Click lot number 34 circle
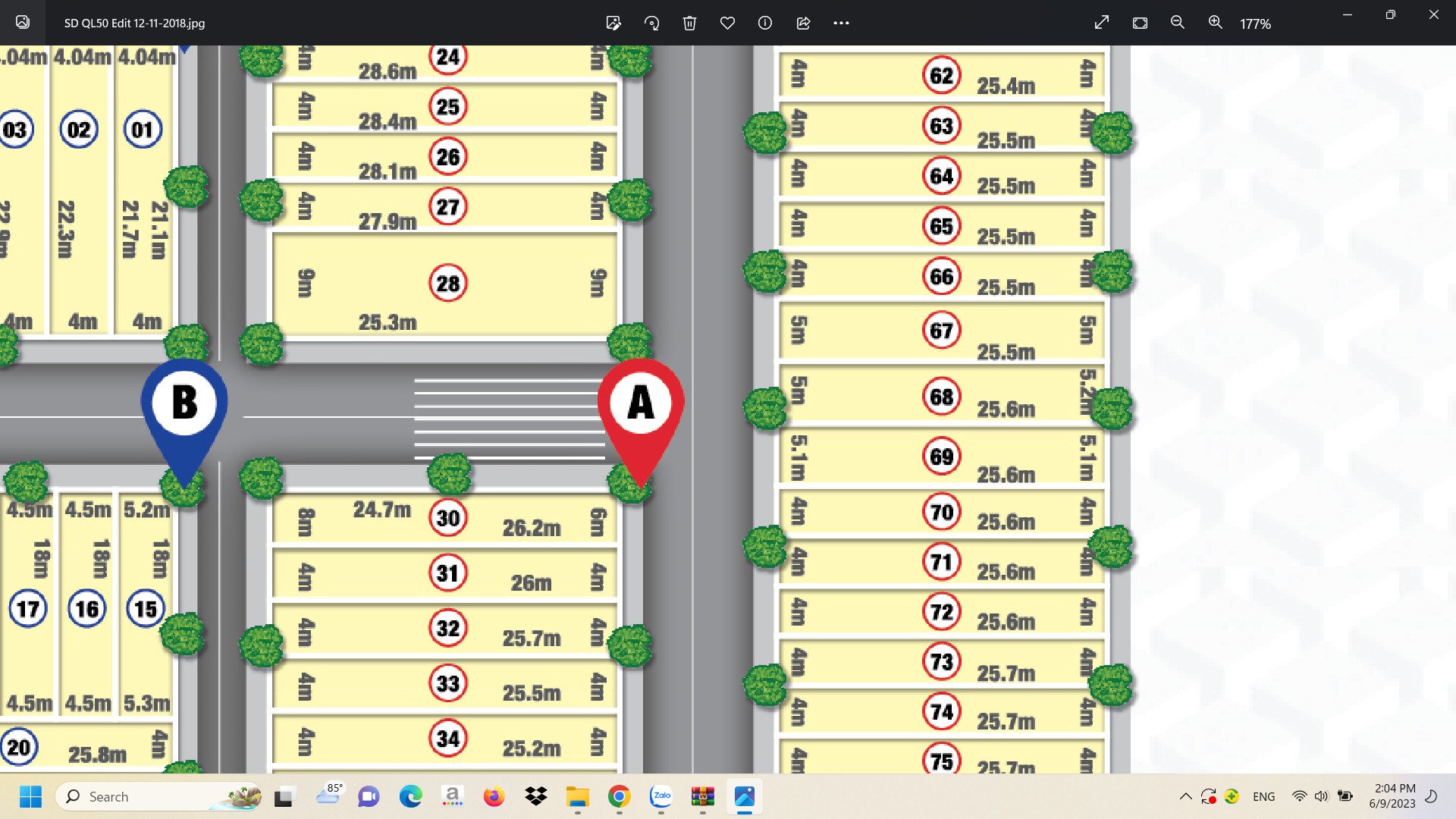Viewport: 1456px width, 819px height. pos(447,739)
